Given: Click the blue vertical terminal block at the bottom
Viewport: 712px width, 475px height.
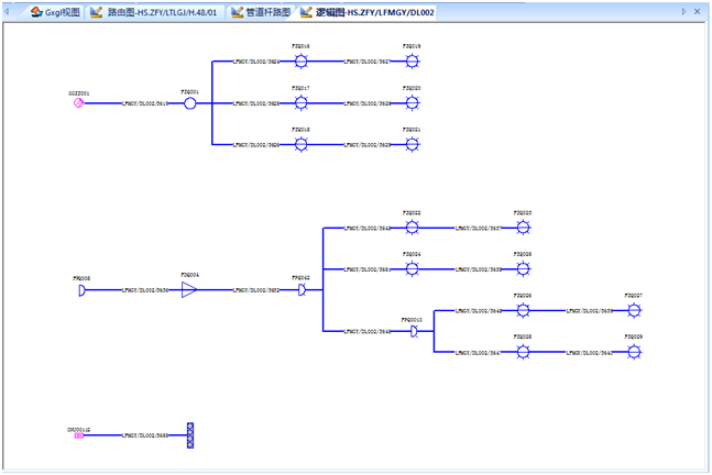Looking at the screenshot, I should point(190,436).
